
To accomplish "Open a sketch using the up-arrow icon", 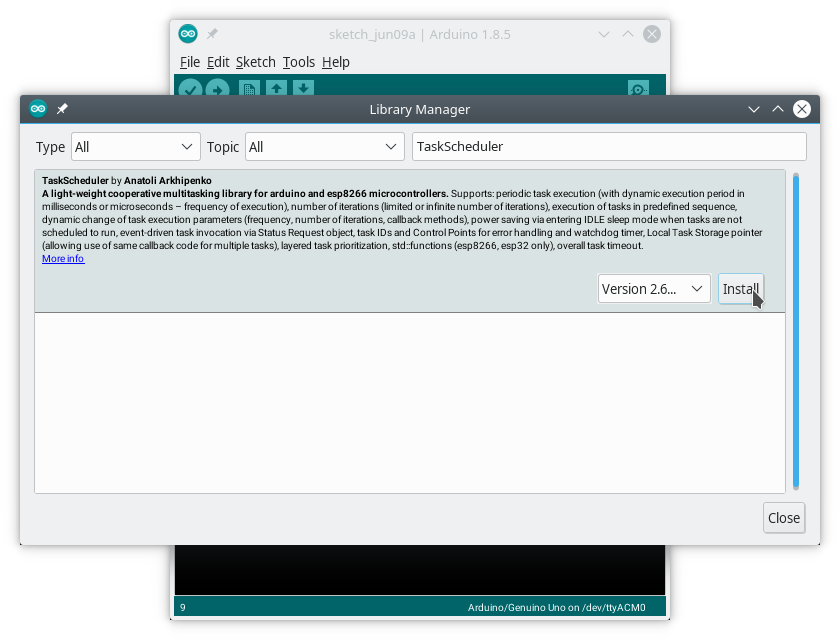I will pos(275,90).
